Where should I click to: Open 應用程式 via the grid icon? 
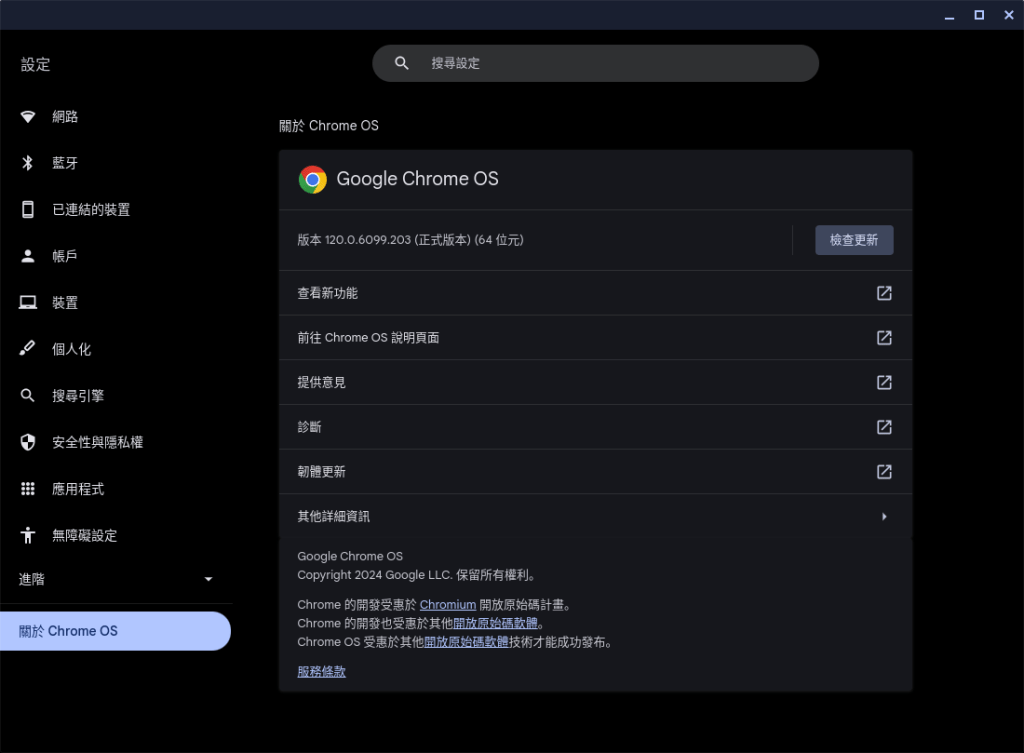tap(28, 489)
